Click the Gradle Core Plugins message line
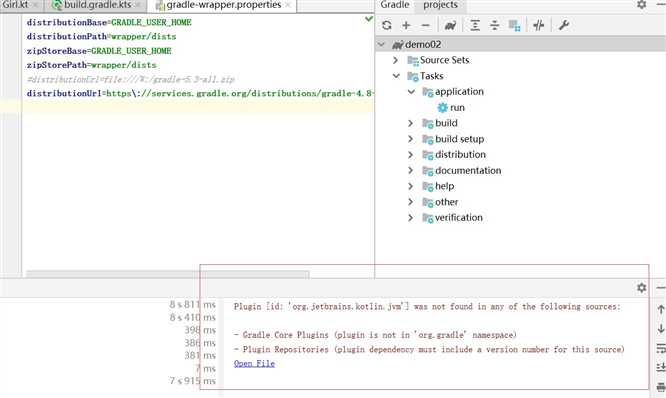Screen dimensions: 666x398 [x=375, y=335]
